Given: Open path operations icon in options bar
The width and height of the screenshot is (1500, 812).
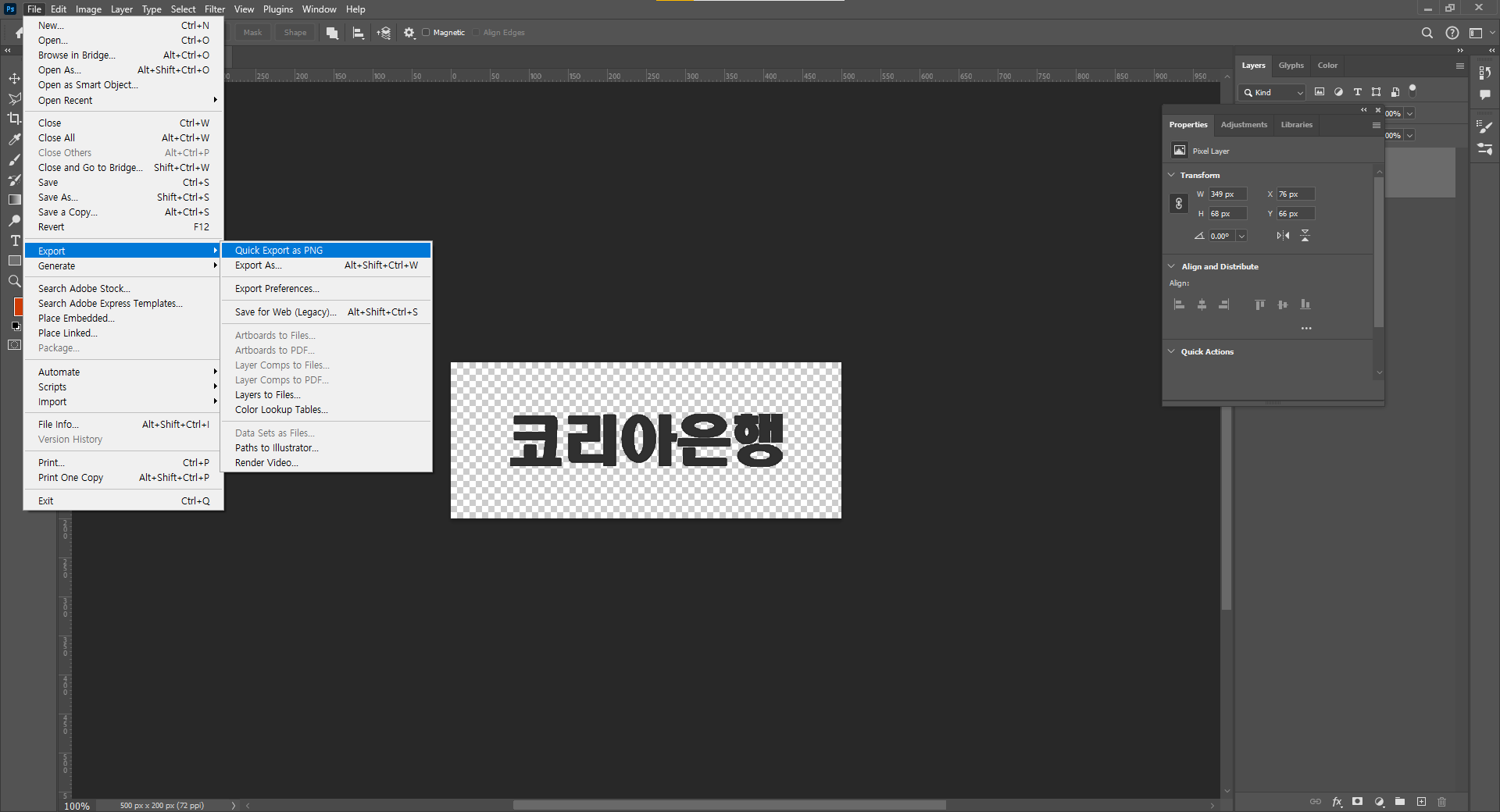Looking at the screenshot, I should [x=332, y=33].
